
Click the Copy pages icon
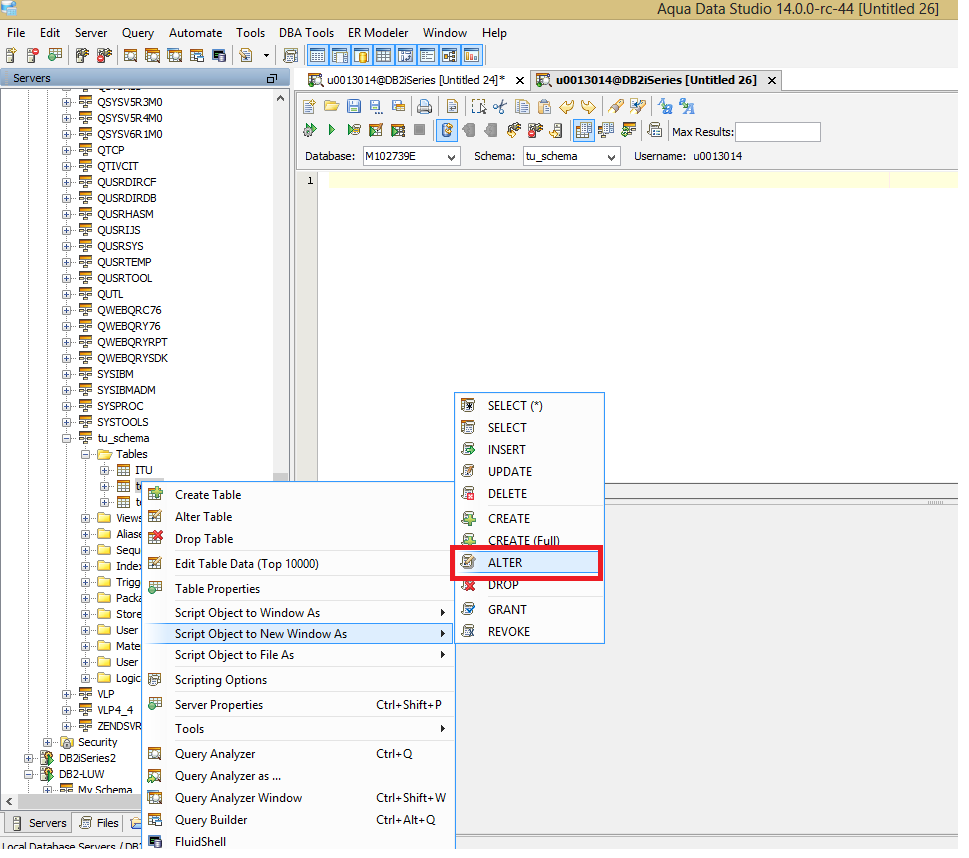[x=522, y=106]
